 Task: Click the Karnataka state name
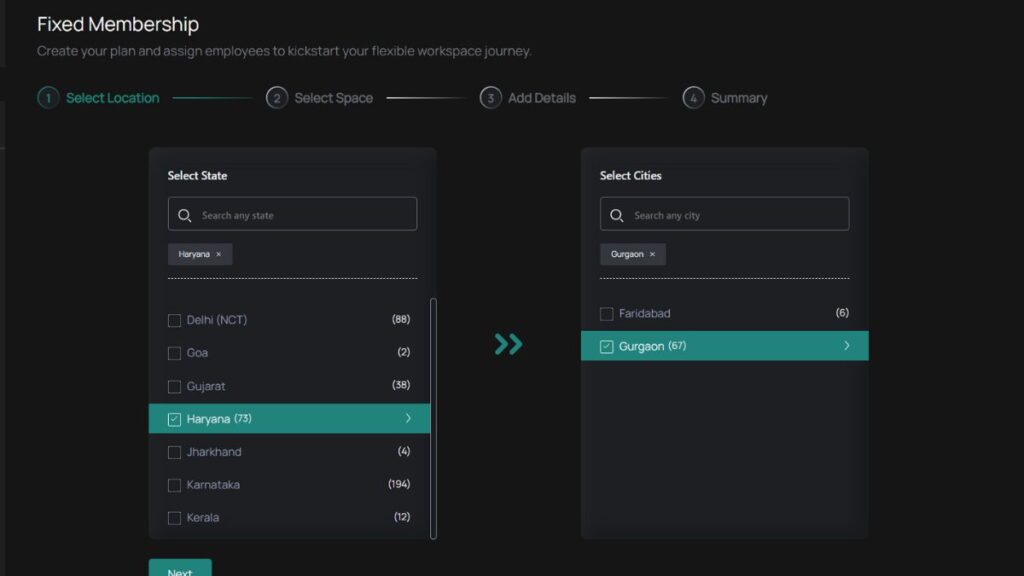[213, 485]
